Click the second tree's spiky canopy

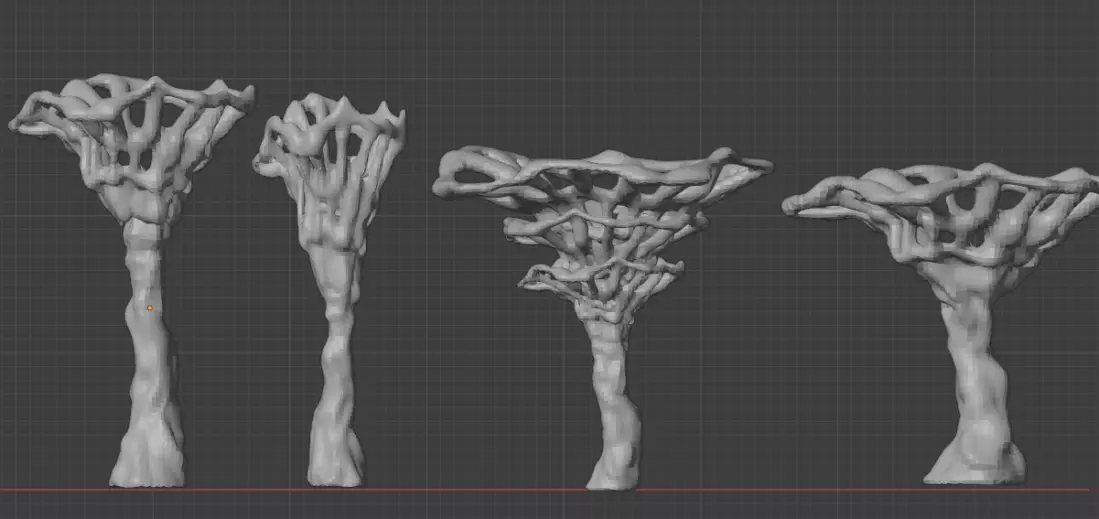point(329,168)
